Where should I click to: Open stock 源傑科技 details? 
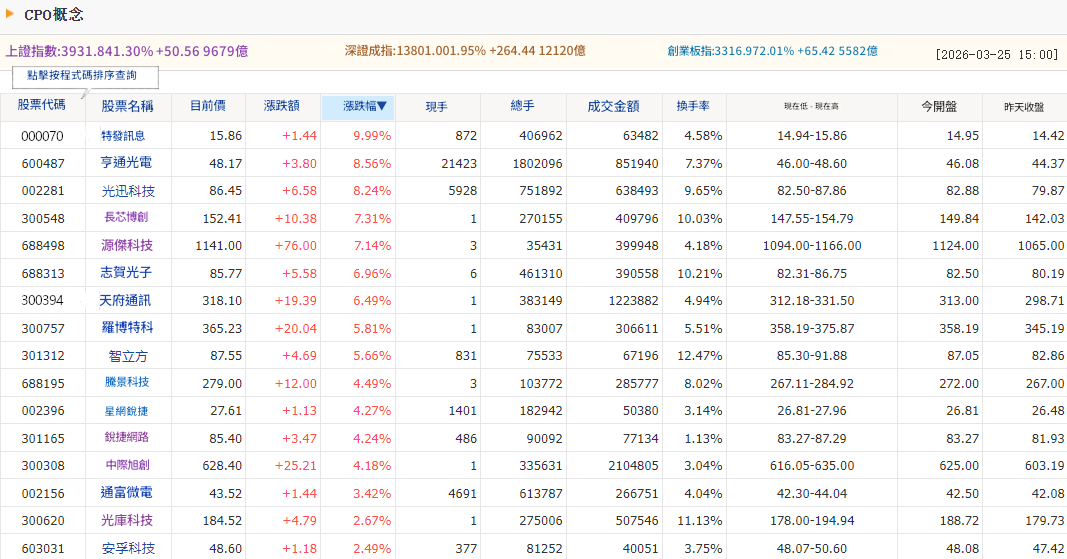click(x=127, y=245)
